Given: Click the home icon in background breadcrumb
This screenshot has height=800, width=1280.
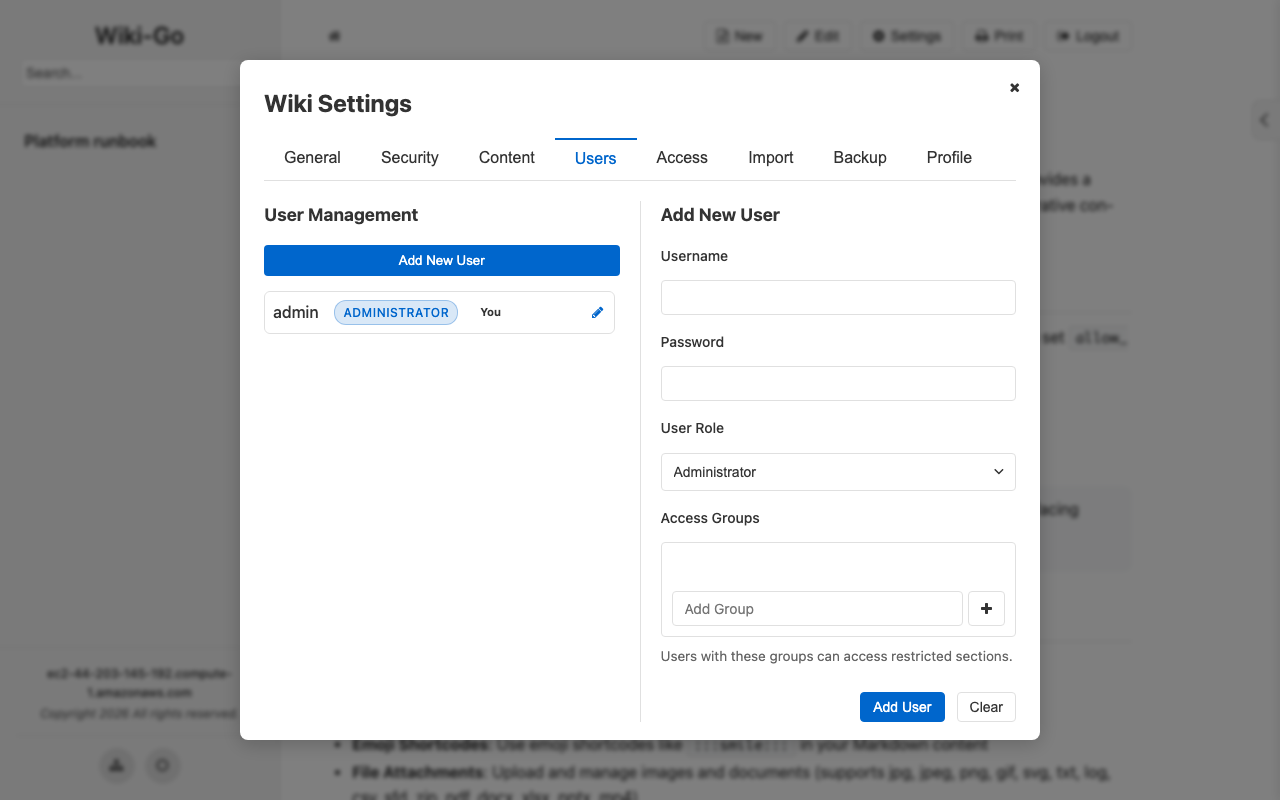Looking at the screenshot, I should click(x=335, y=36).
